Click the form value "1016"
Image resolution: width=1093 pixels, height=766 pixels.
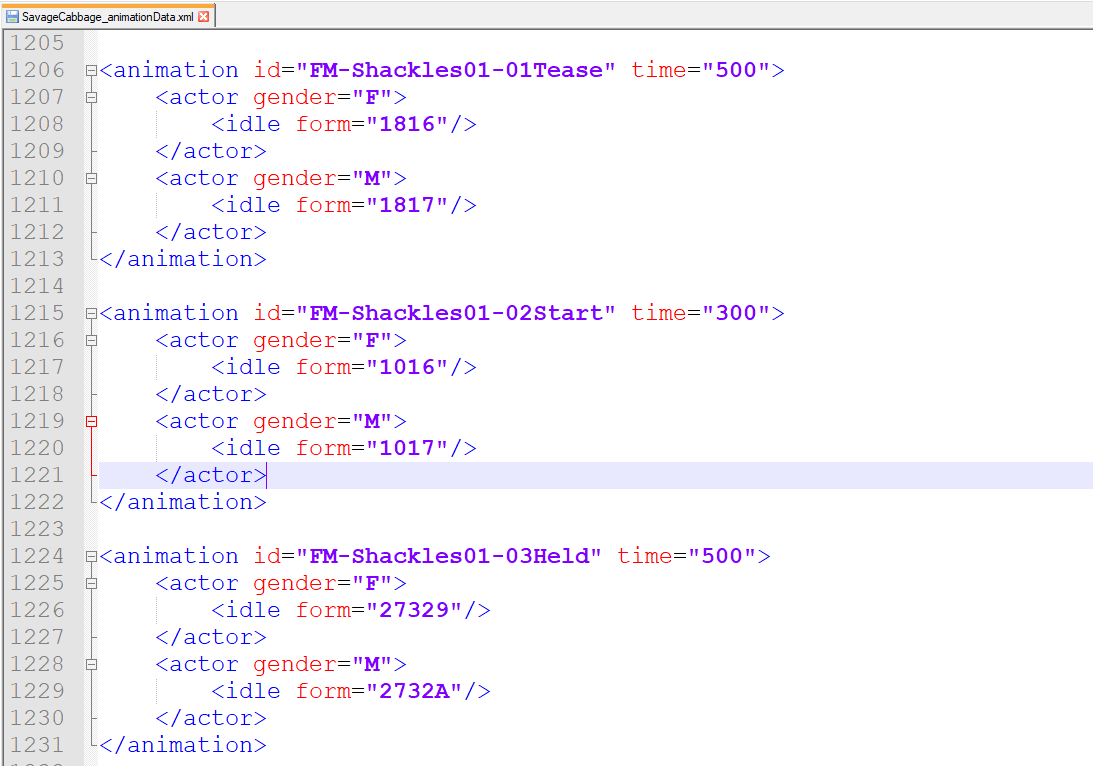(x=407, y=367)
